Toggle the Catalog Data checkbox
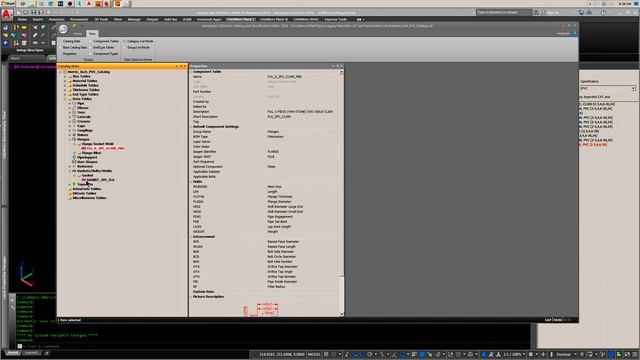640x360 pixels. click(61, 41)
